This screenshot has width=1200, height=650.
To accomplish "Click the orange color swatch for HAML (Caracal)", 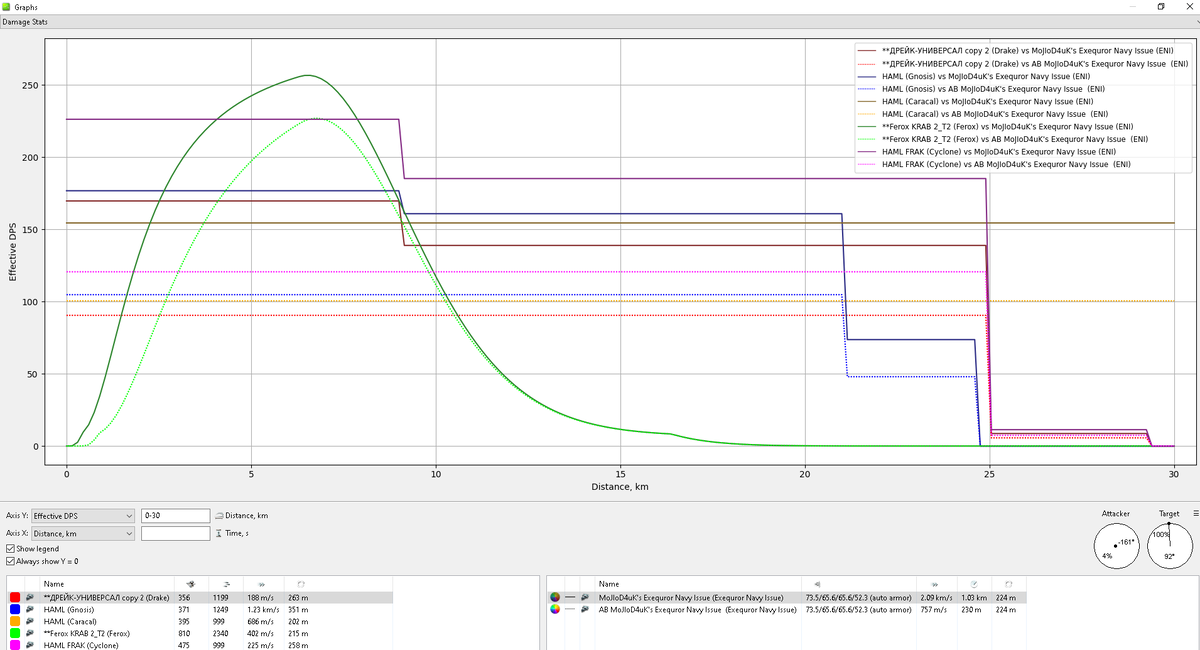I will pos(14,621).
